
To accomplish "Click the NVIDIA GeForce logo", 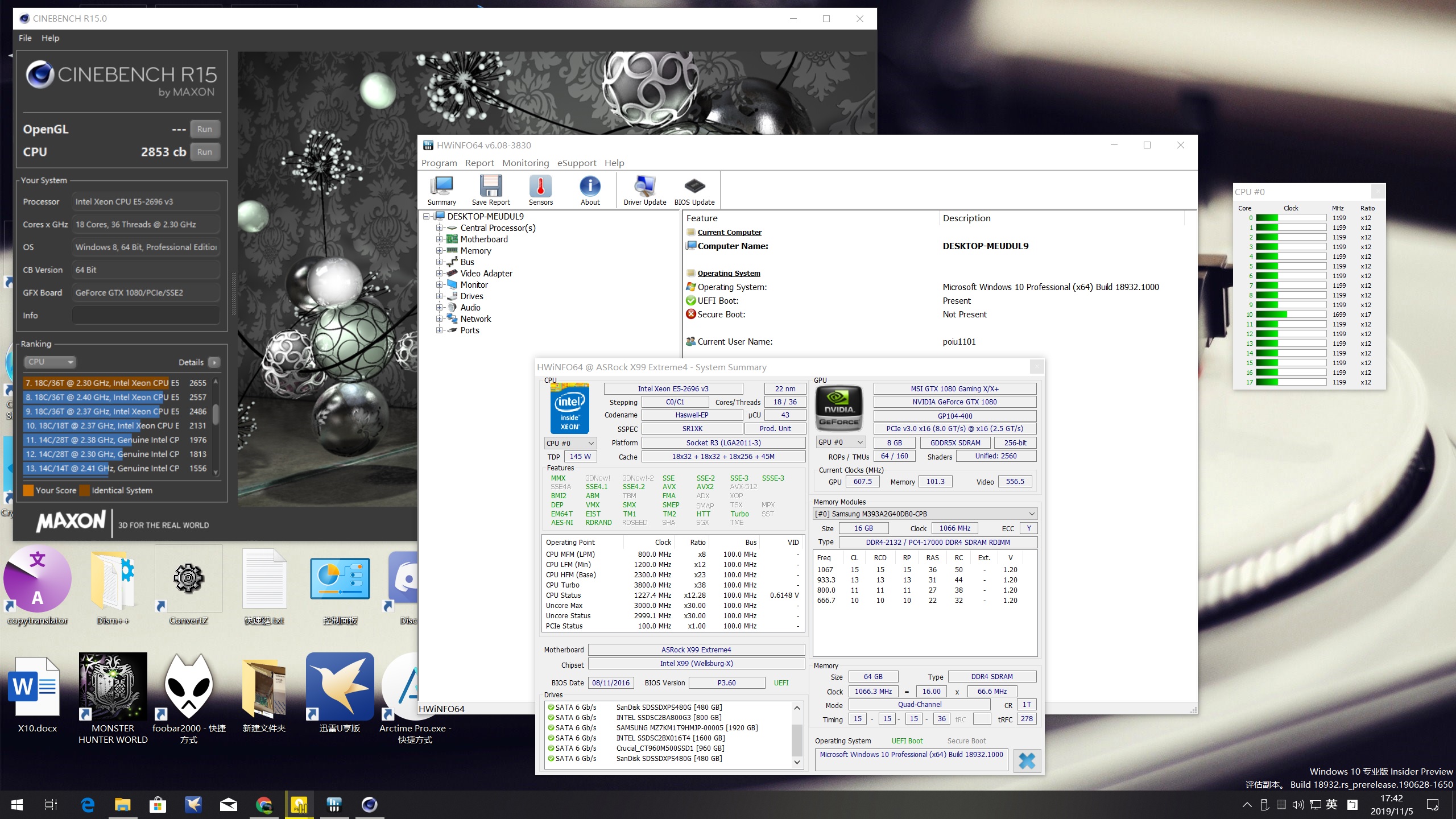I will [839, 409].
